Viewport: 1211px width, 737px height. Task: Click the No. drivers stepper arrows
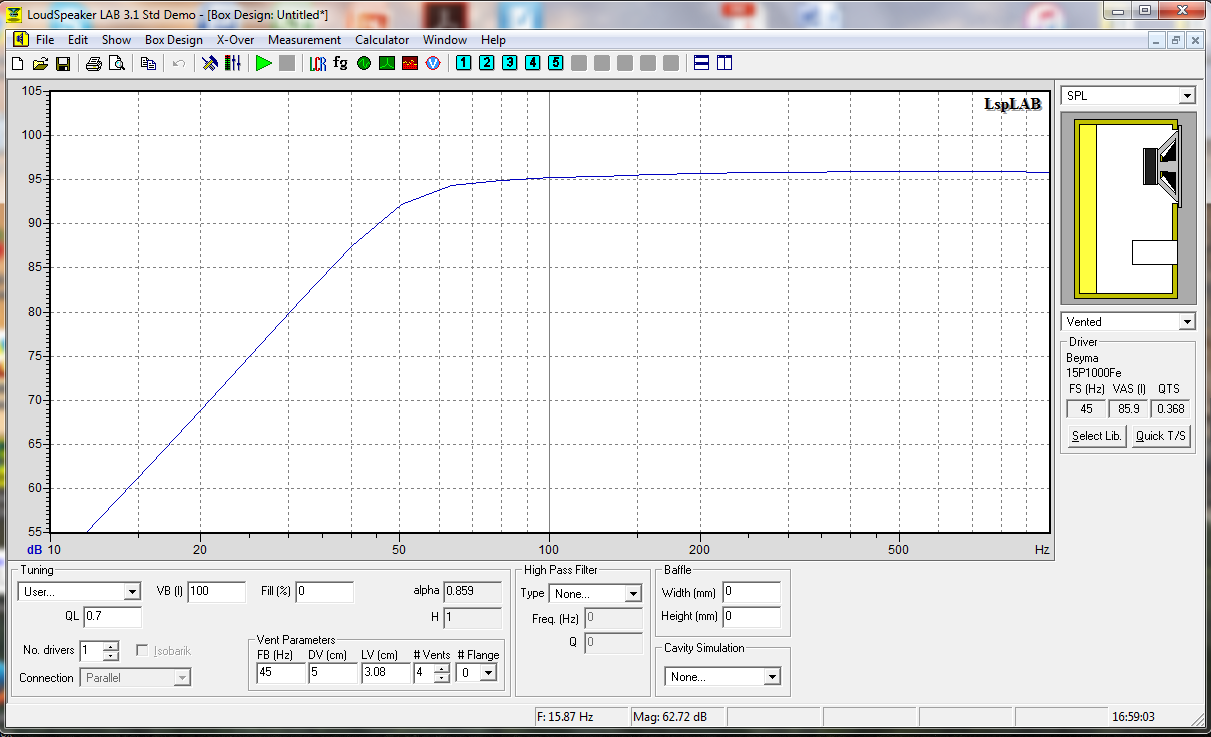tap(111, 651)
